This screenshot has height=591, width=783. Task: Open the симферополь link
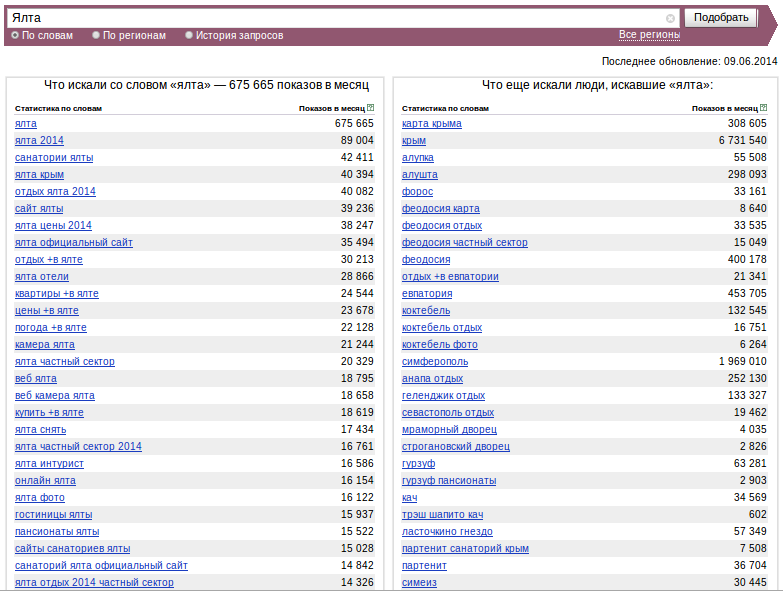(435, 361)
